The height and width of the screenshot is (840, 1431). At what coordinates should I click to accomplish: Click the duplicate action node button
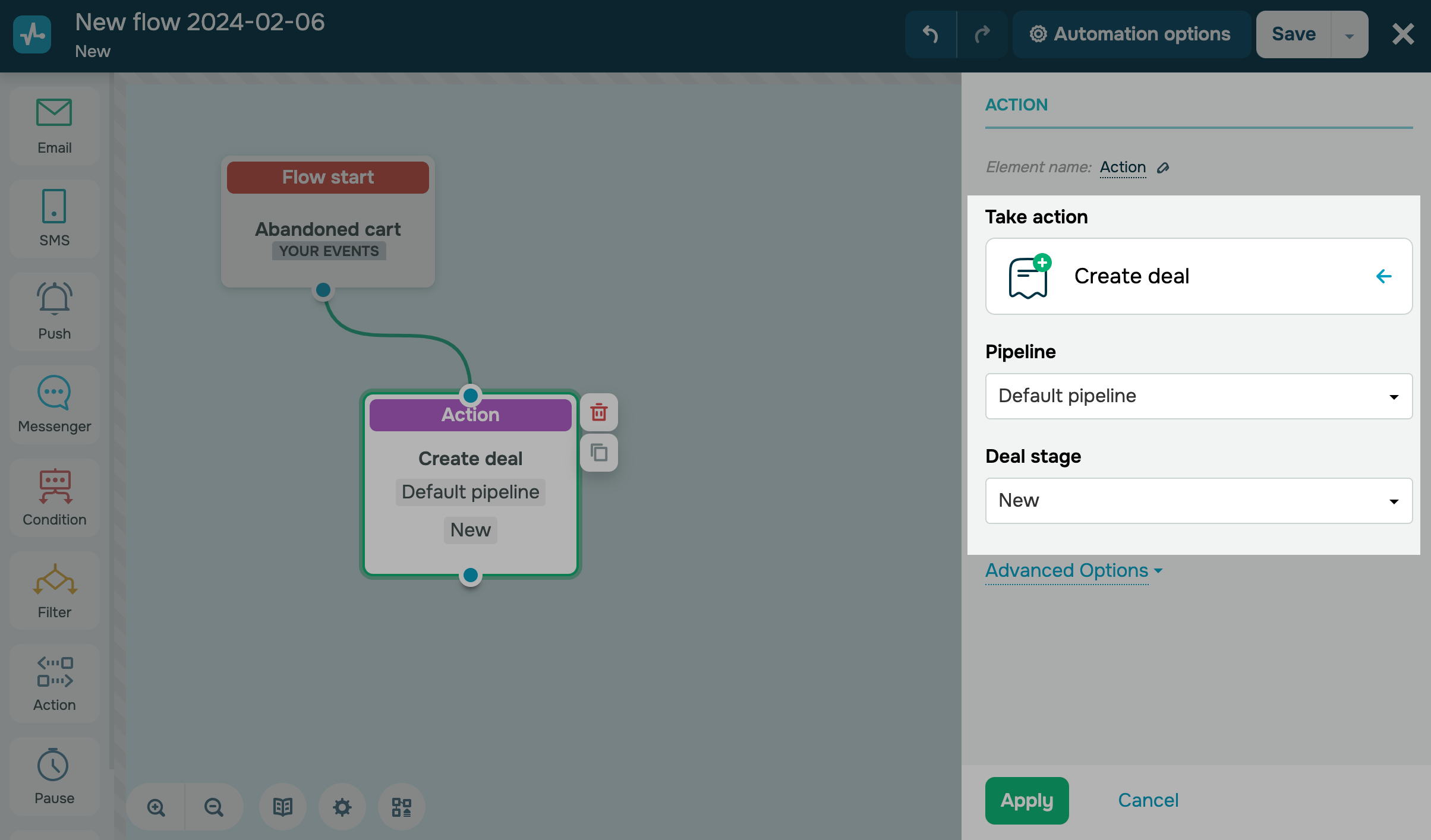[x=599, y=452]
